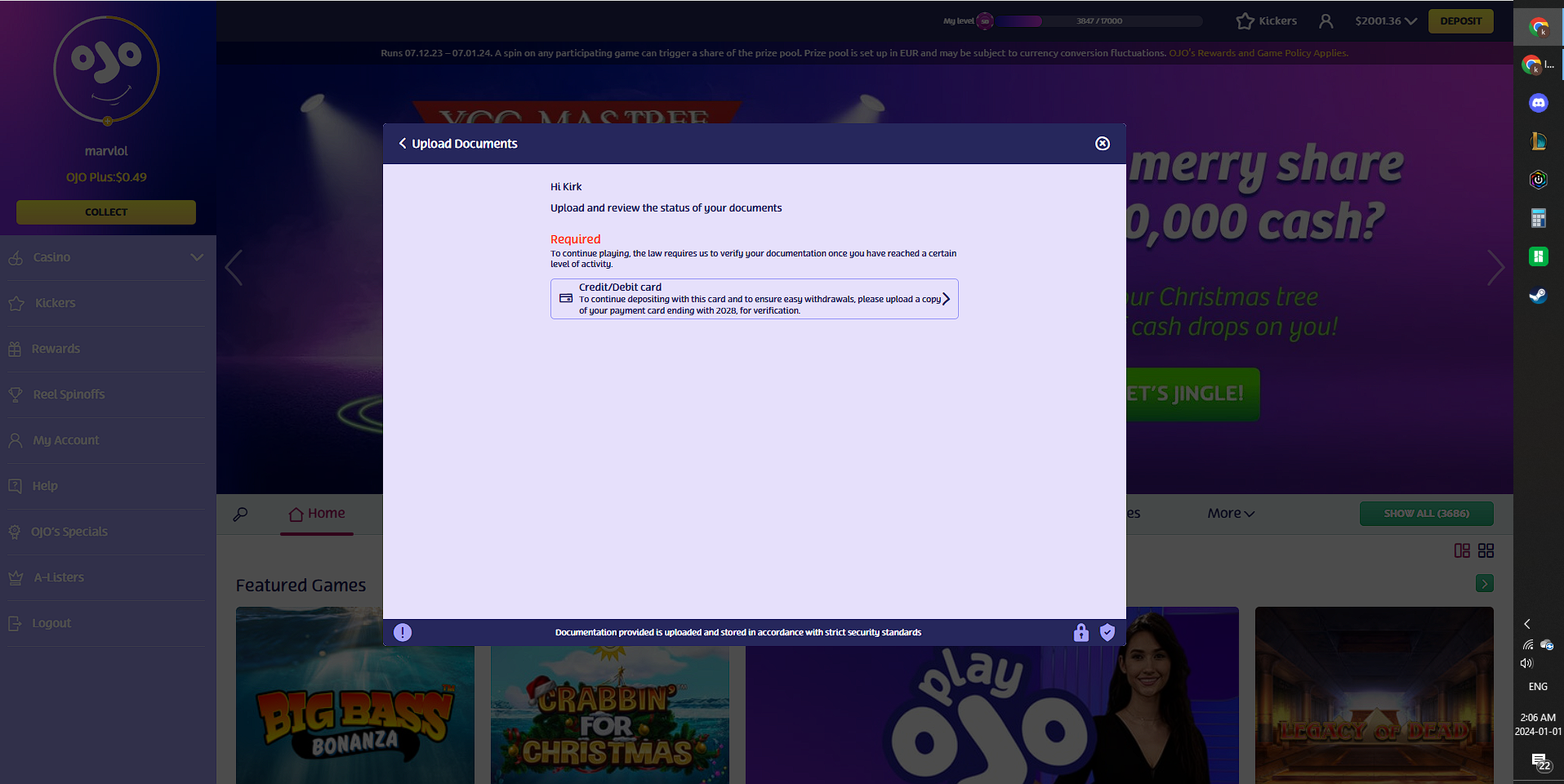1564x784 pixels.
Task: Open Kickers in the sidebar
Action: pos(55,303)
